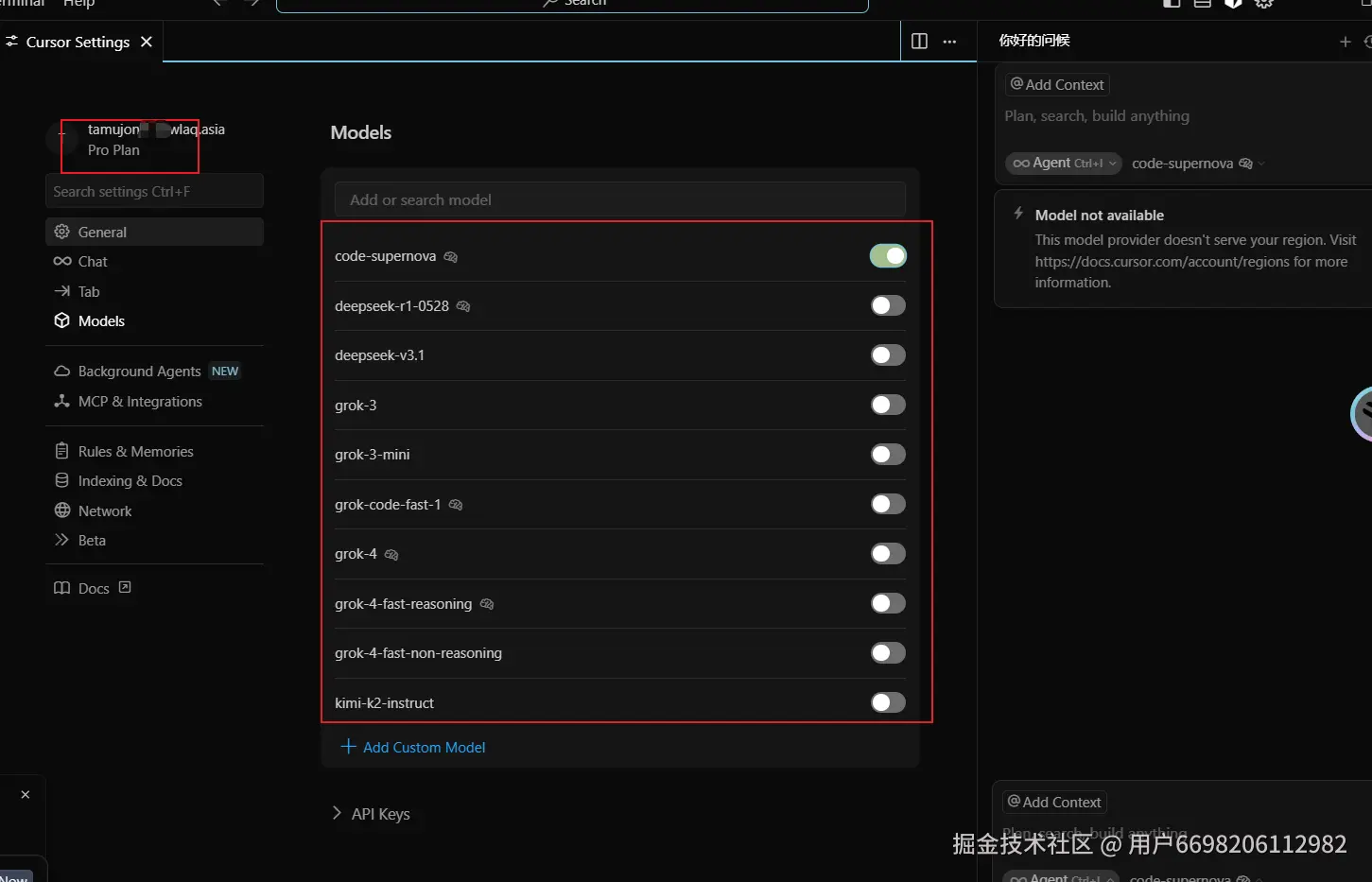Click the Plan, search, build anything input
This screenshot has height=882, width=1372.
tap(1097, 115)
